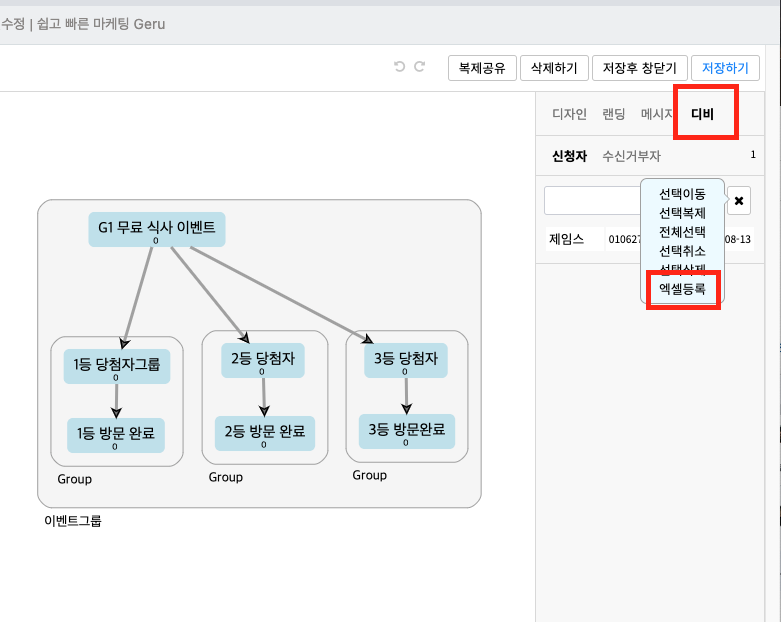Click 엑셀등록 in the popup menu

(682, 289)
